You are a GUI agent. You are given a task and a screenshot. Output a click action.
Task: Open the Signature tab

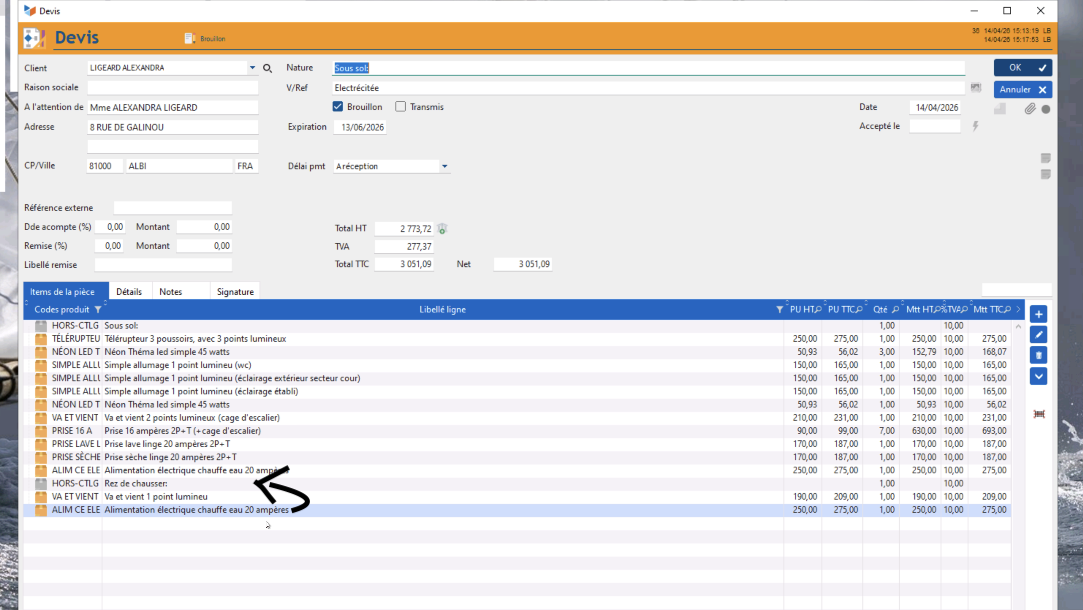[235, 292]
